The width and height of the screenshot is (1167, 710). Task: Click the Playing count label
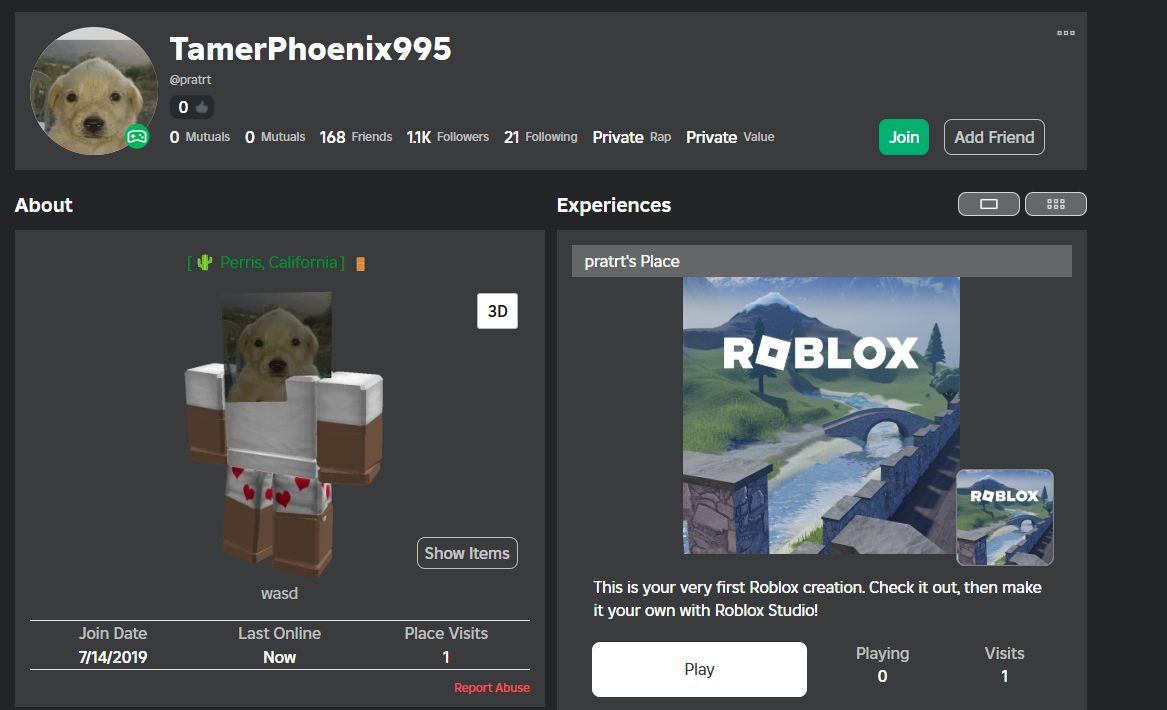pyautogui.click(x=882, y=653)
